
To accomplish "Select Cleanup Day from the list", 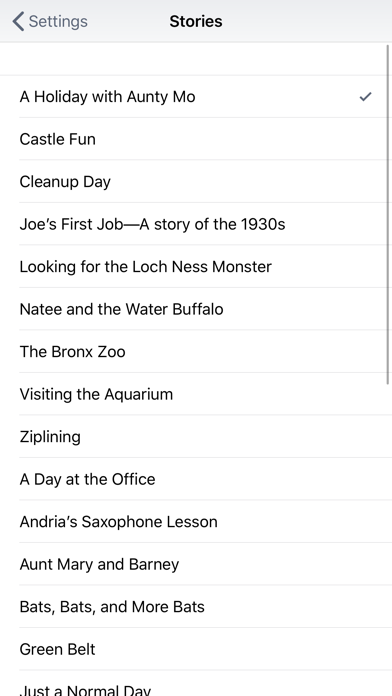I will coord(196,182).
